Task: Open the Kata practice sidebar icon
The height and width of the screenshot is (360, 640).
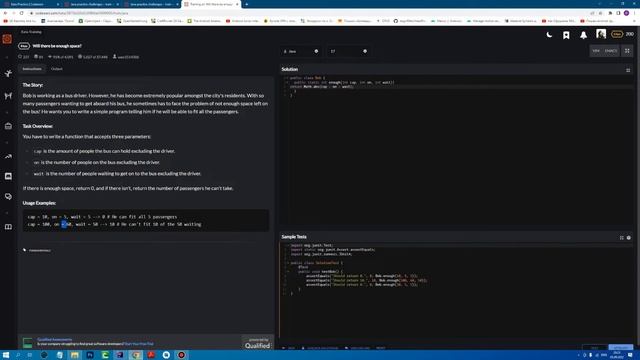Action: [8, 73]
